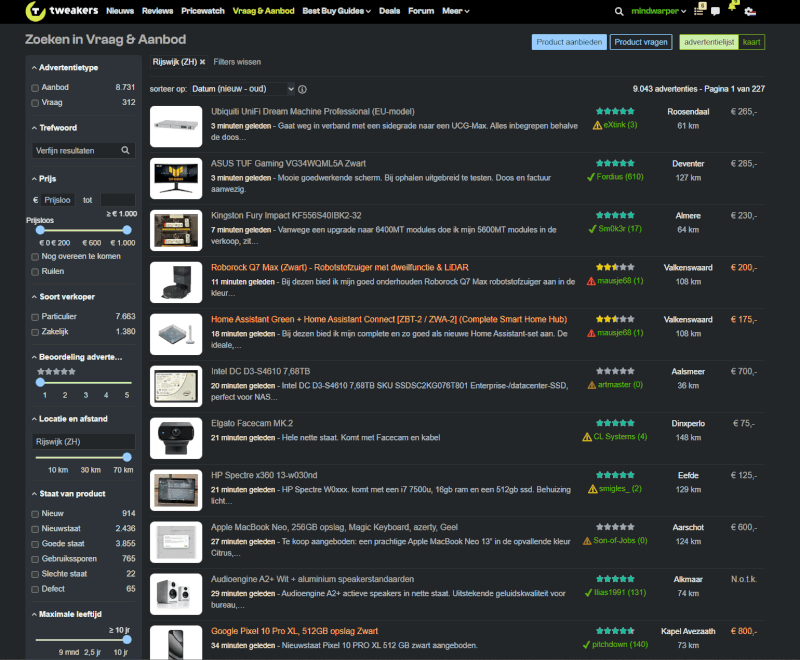Open the sort order dropdown
Screen dimensions: 800x660
pos(242,89)
